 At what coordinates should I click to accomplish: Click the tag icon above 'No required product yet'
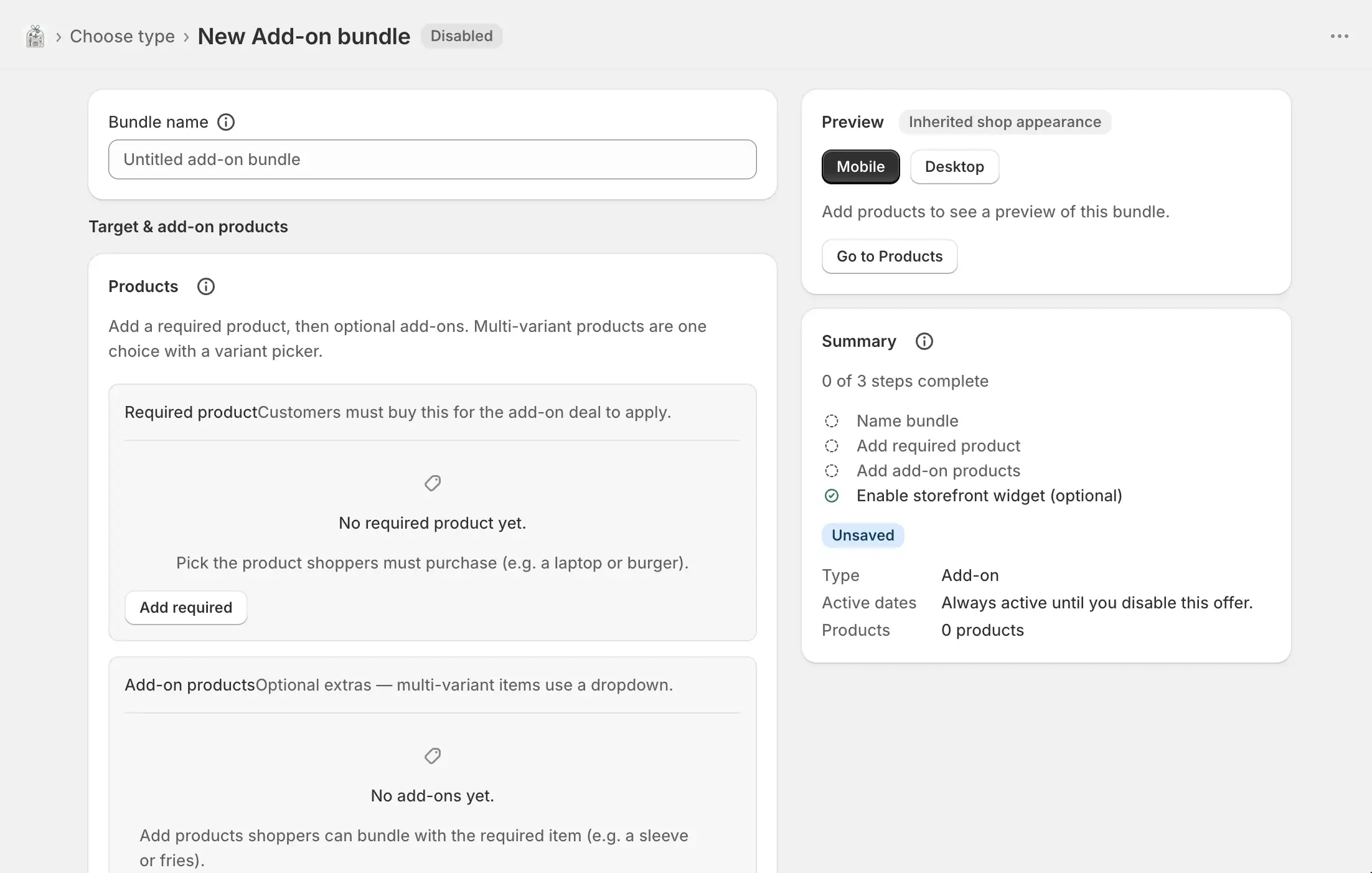tap(433, 483)
